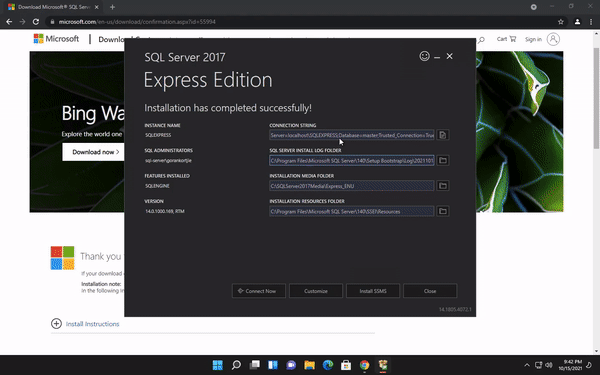Open the Cart link on Microsoft page
This screenshot has height=375, width=600.
pyautogui.click(x=506, y=39)
